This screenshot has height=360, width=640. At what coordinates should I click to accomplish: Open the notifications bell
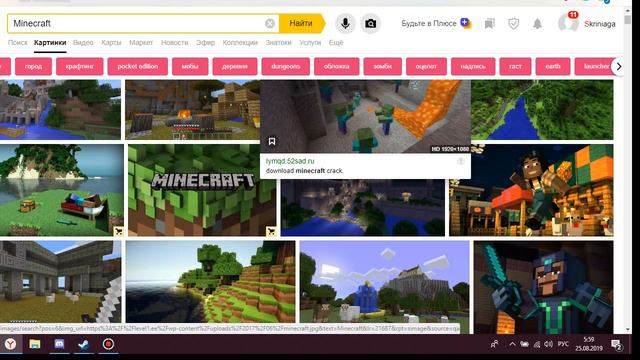tap(538, 24)
